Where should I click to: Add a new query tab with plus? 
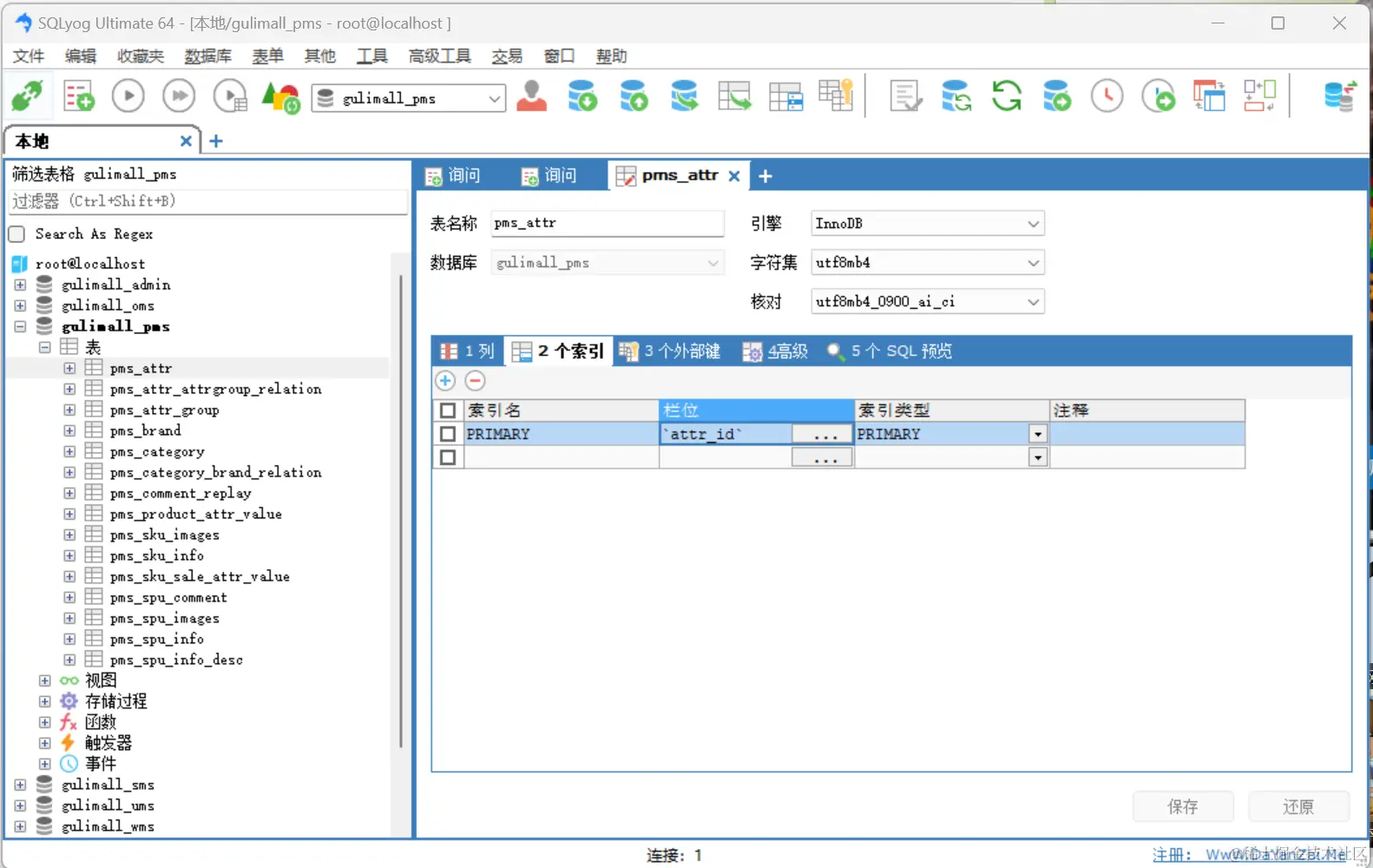tap(765, 176)
